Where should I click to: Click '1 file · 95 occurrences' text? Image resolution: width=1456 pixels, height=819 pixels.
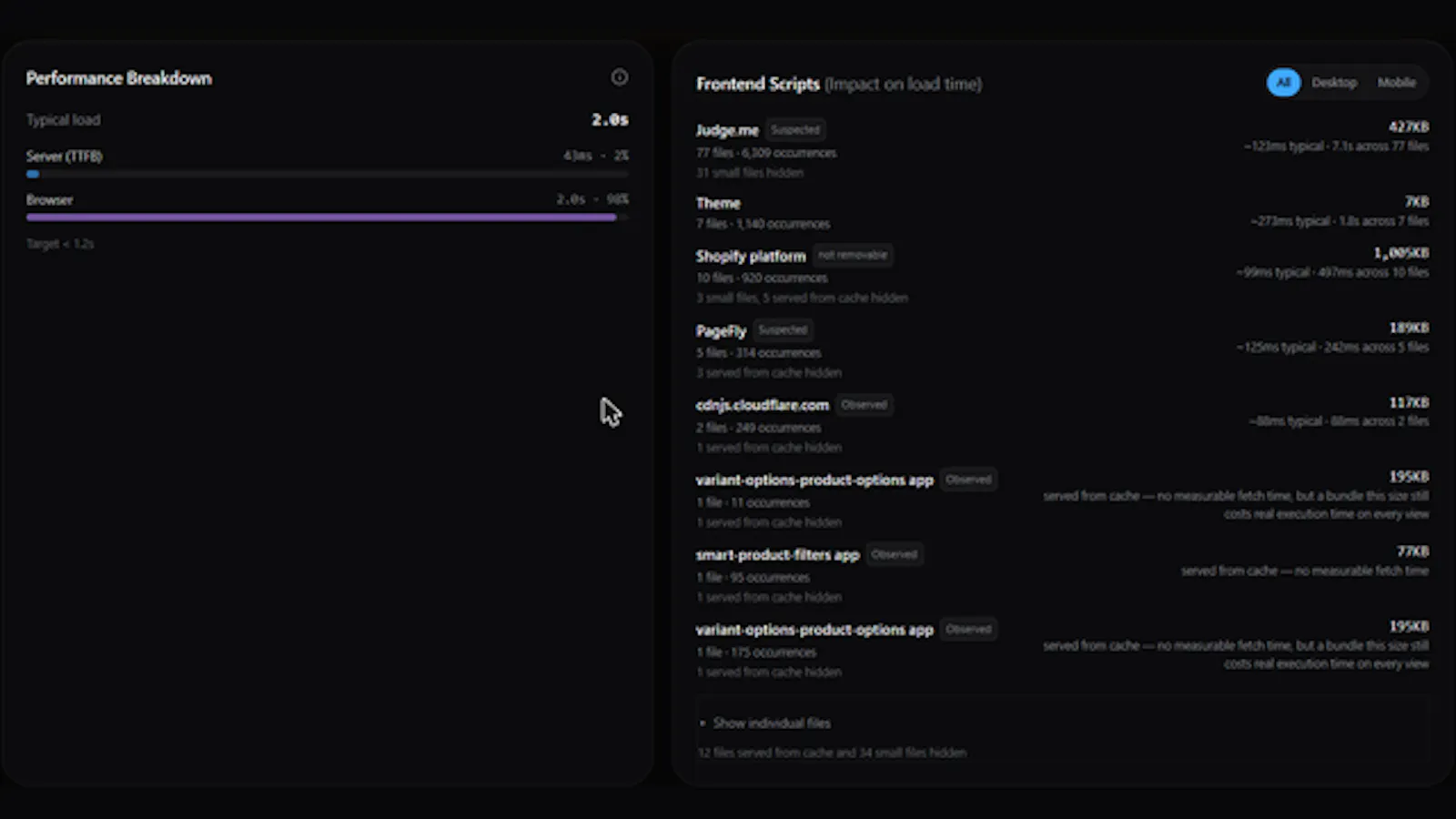coord(753,577)
